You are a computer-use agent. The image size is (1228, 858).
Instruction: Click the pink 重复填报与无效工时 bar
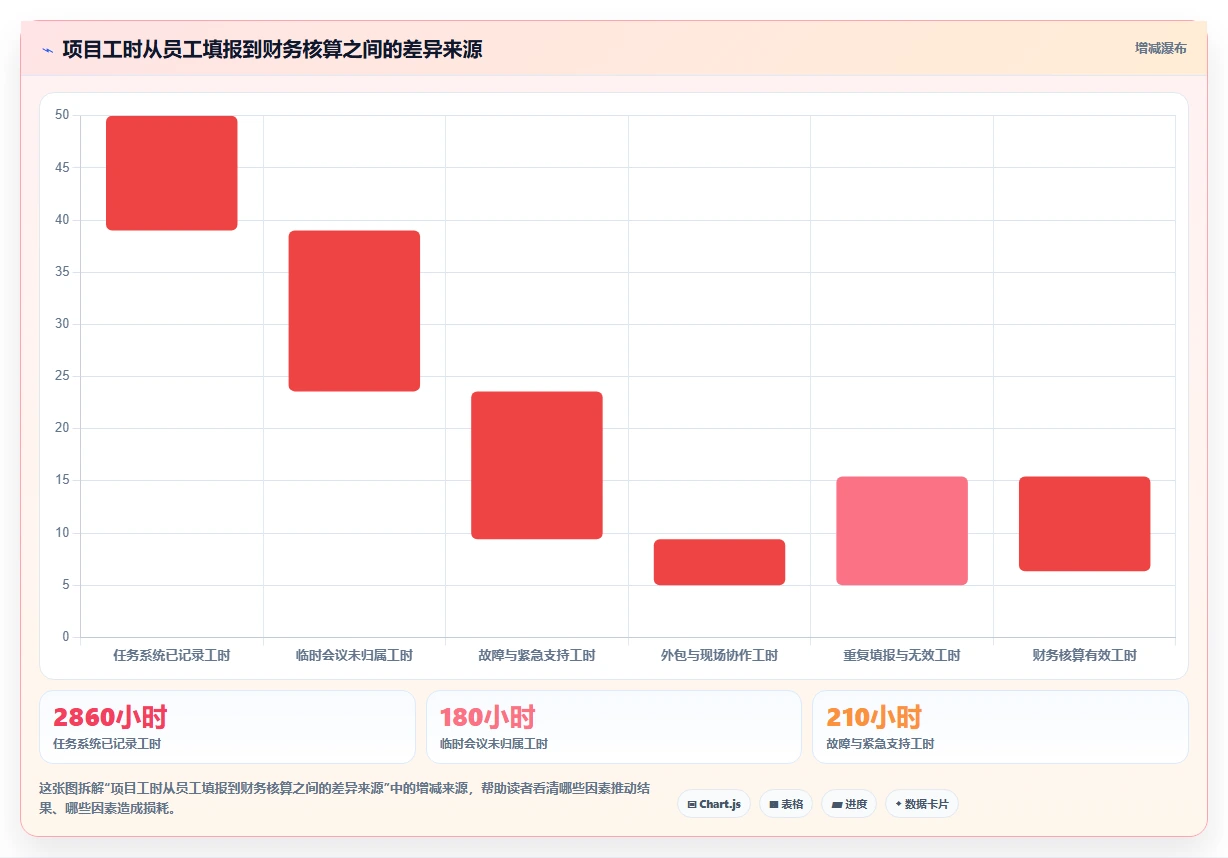(x=902, y=531)
